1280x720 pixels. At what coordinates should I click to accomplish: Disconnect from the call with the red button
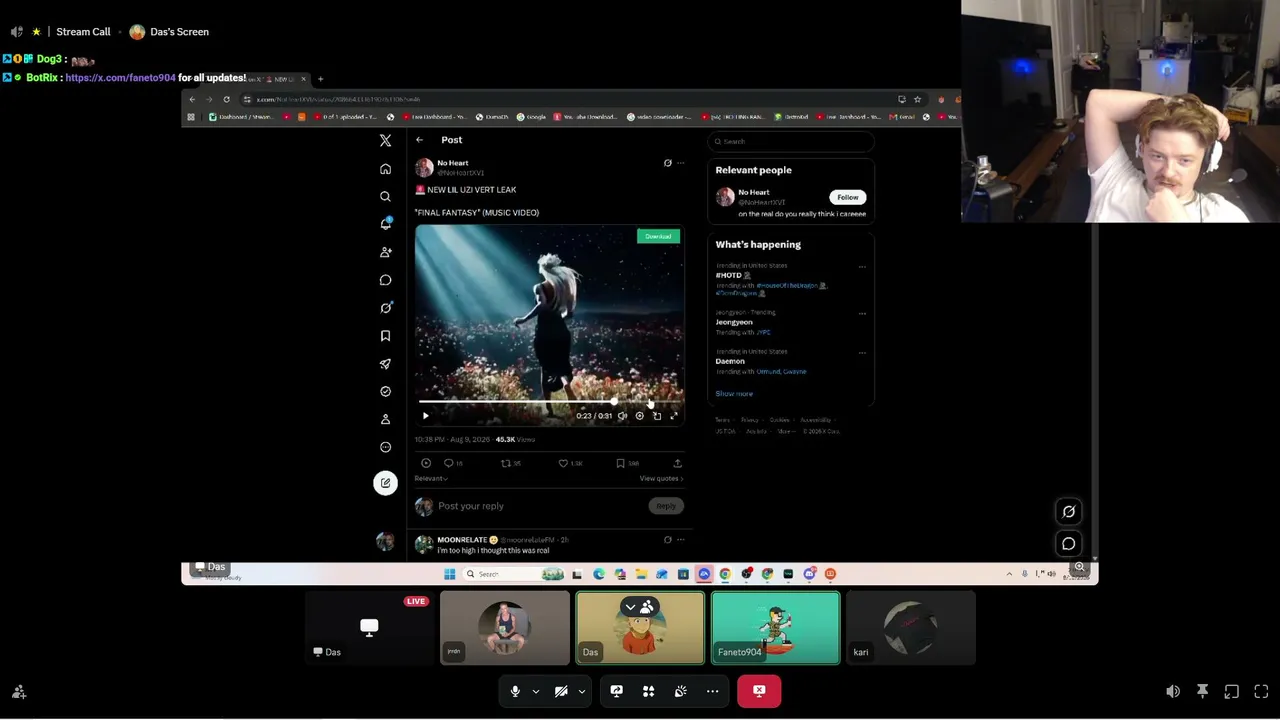759,691
